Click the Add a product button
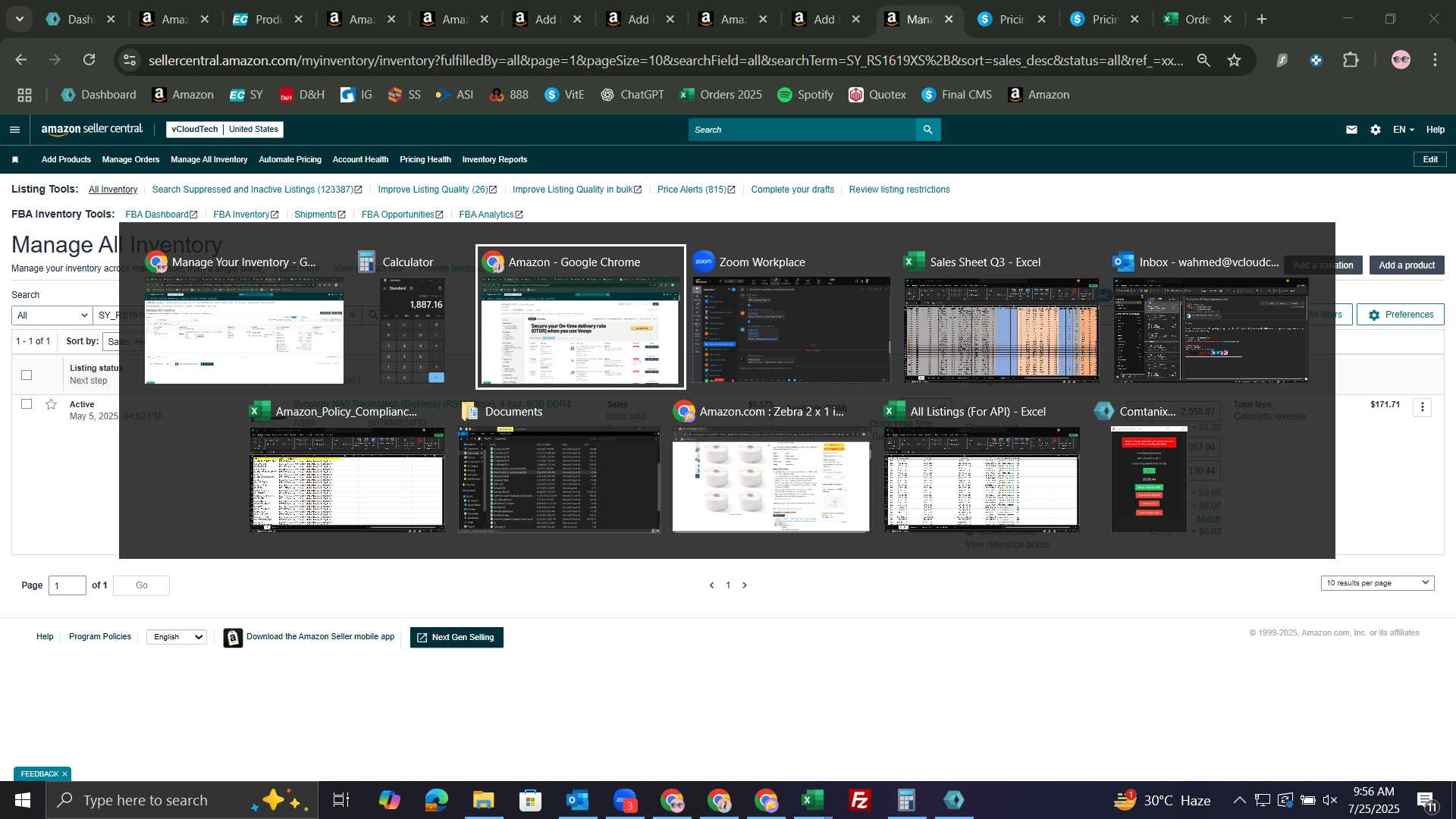 point(1407,265)
